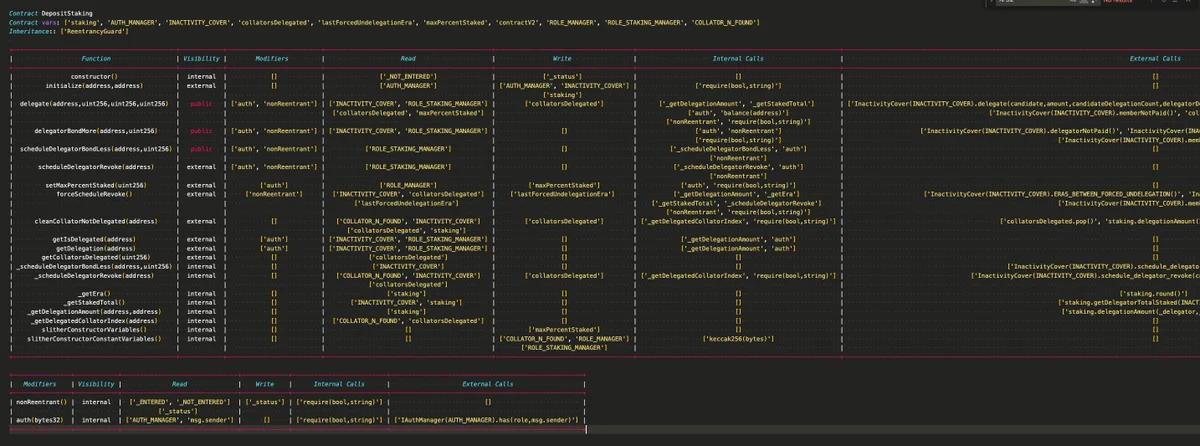This screenshot has height=446, width=1200.
Task: Toggle Match Whole Word in find widget
Action: point(1084,2)
